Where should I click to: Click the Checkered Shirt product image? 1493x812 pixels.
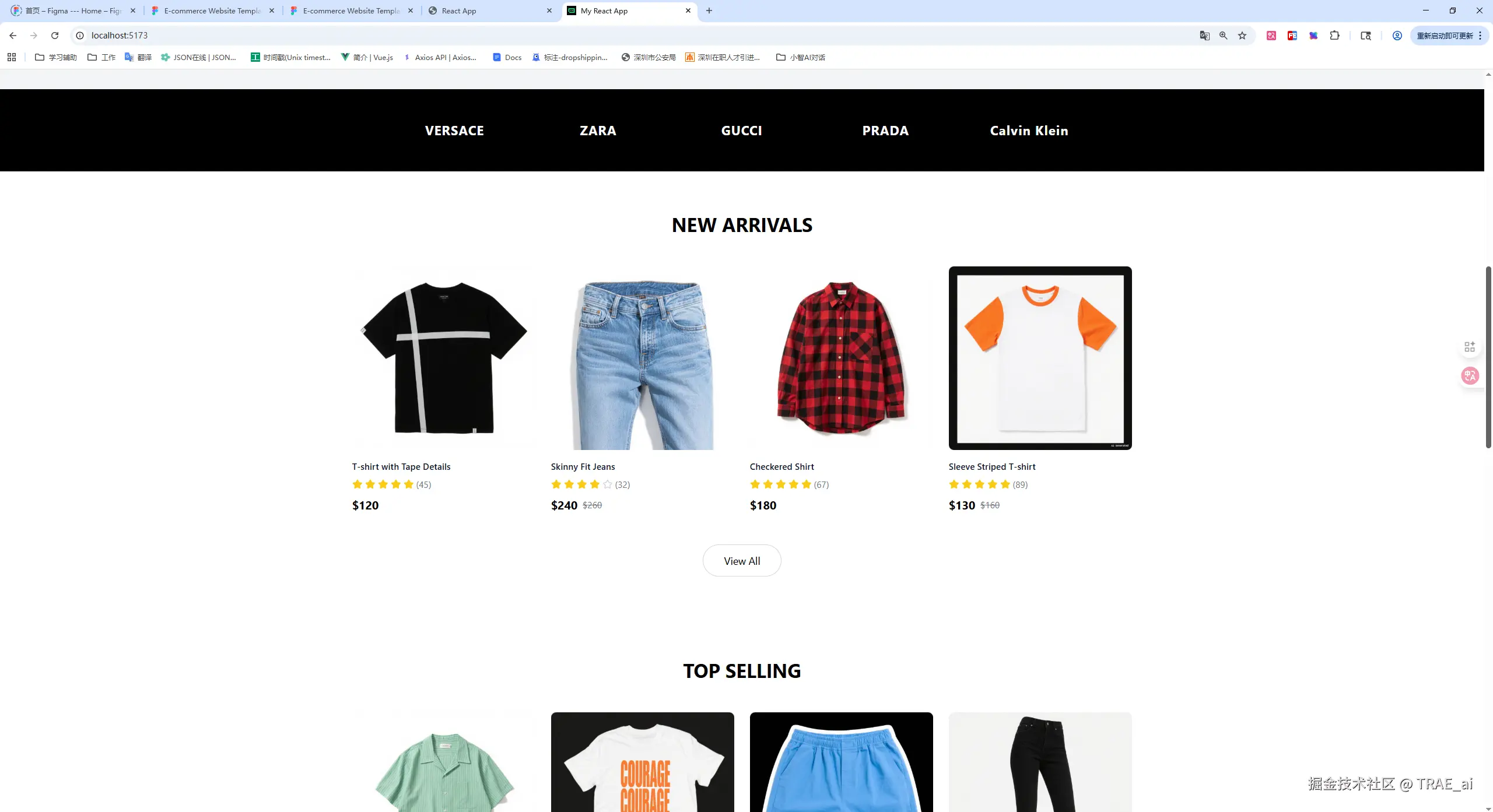click(x=841, y=358)
